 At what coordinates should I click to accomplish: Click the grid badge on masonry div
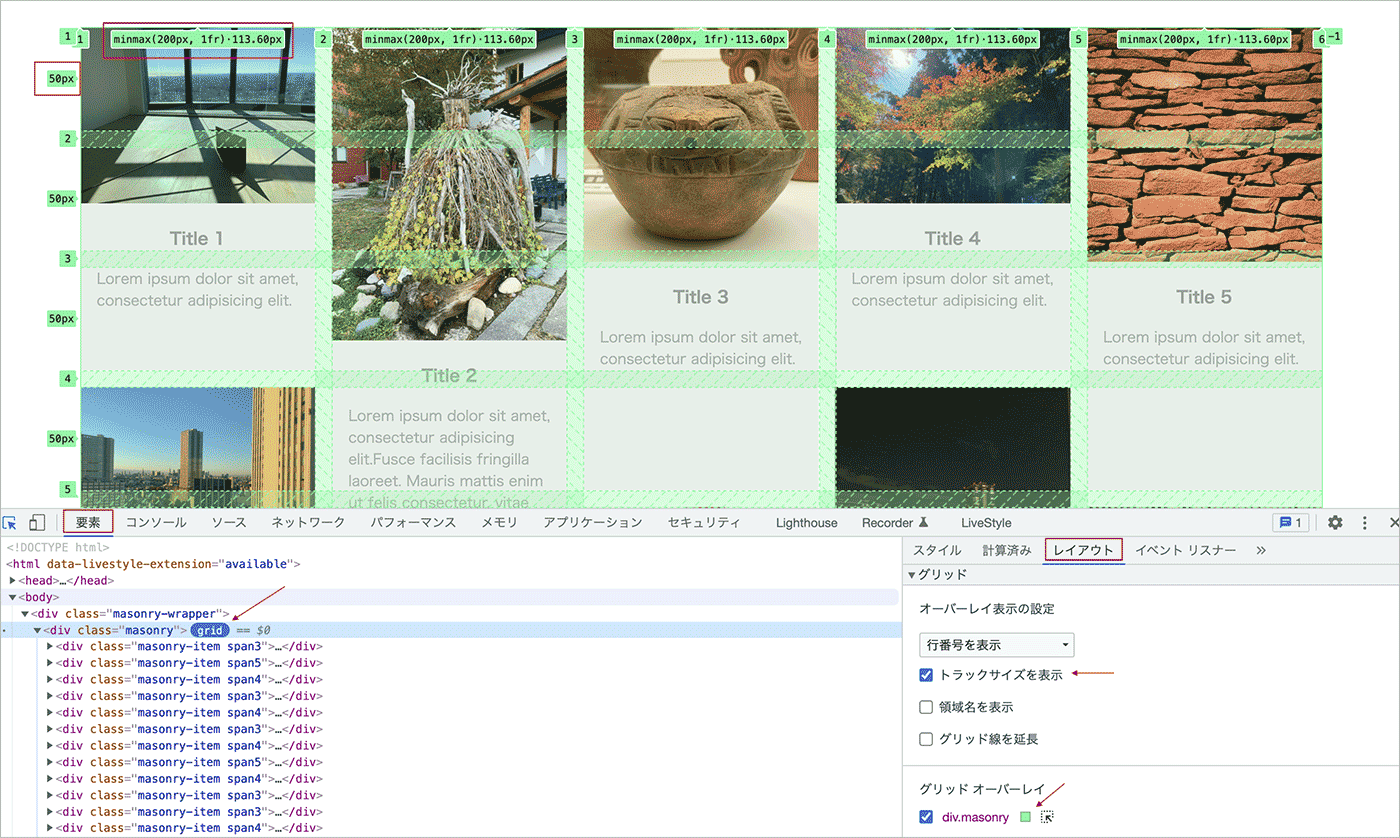(210, 631)
